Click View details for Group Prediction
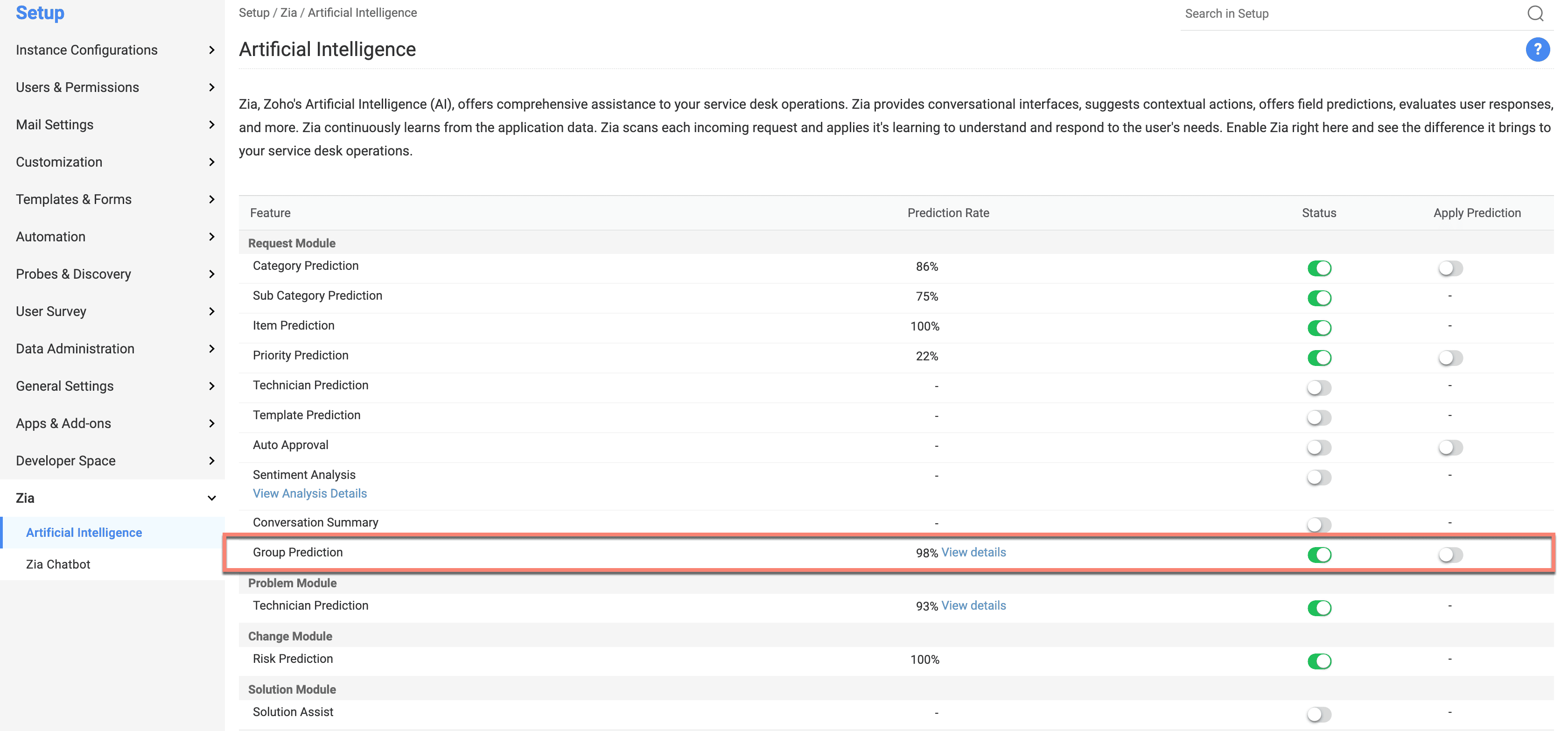The width and height of the screenshot is (1568, 731). click(x=973, y=552)
